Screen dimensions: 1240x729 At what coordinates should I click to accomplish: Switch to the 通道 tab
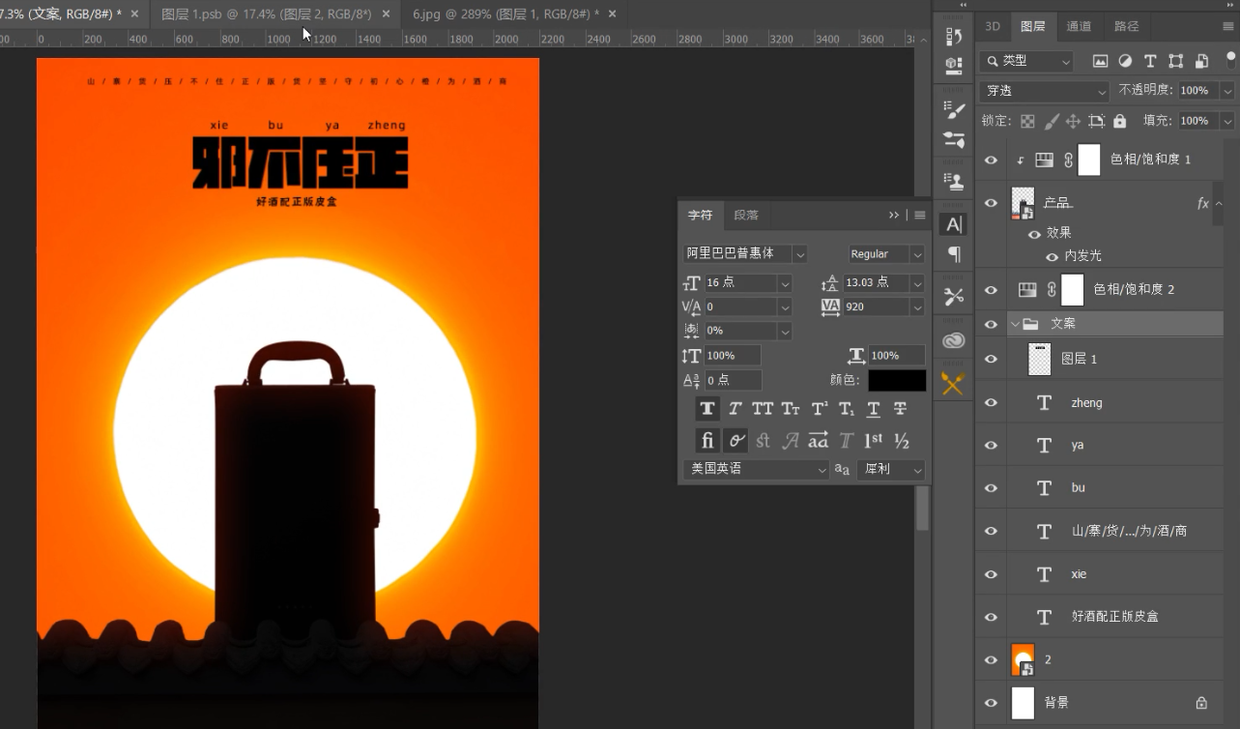coord(1079,26)
